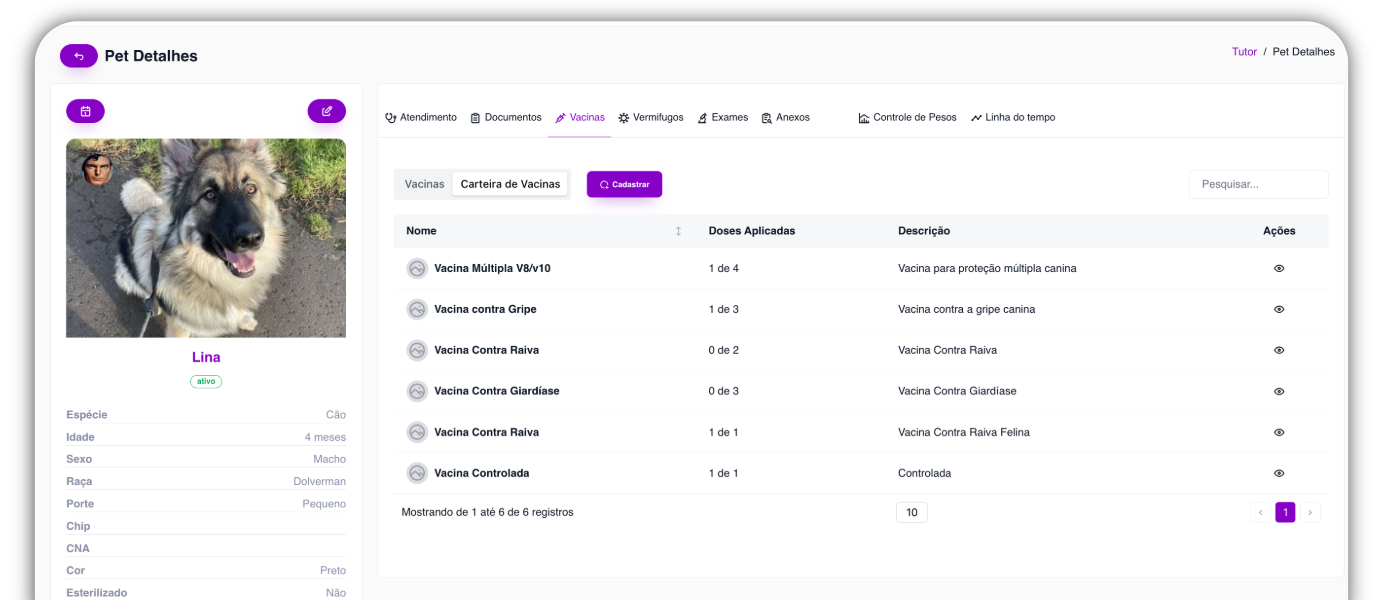
Task: View Vacina Controlada via the eye icon
Action: coord(1279,473)
